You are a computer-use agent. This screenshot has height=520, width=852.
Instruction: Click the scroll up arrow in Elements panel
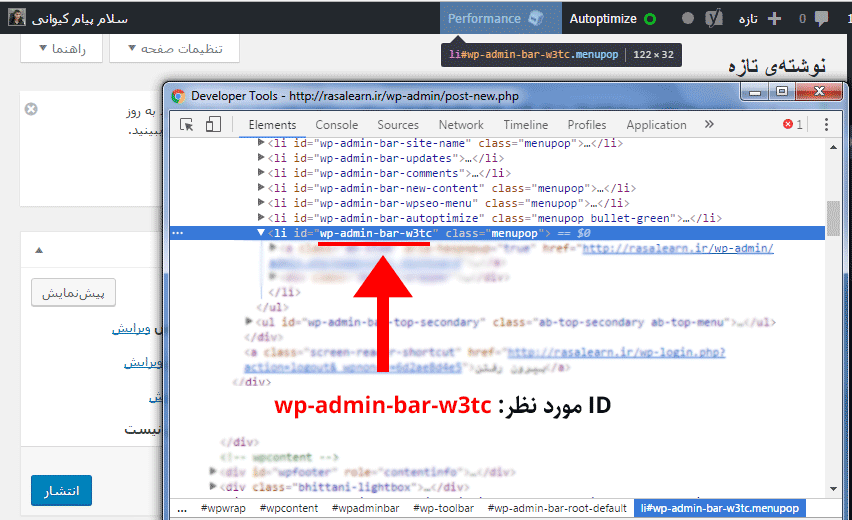pos(834,147)
